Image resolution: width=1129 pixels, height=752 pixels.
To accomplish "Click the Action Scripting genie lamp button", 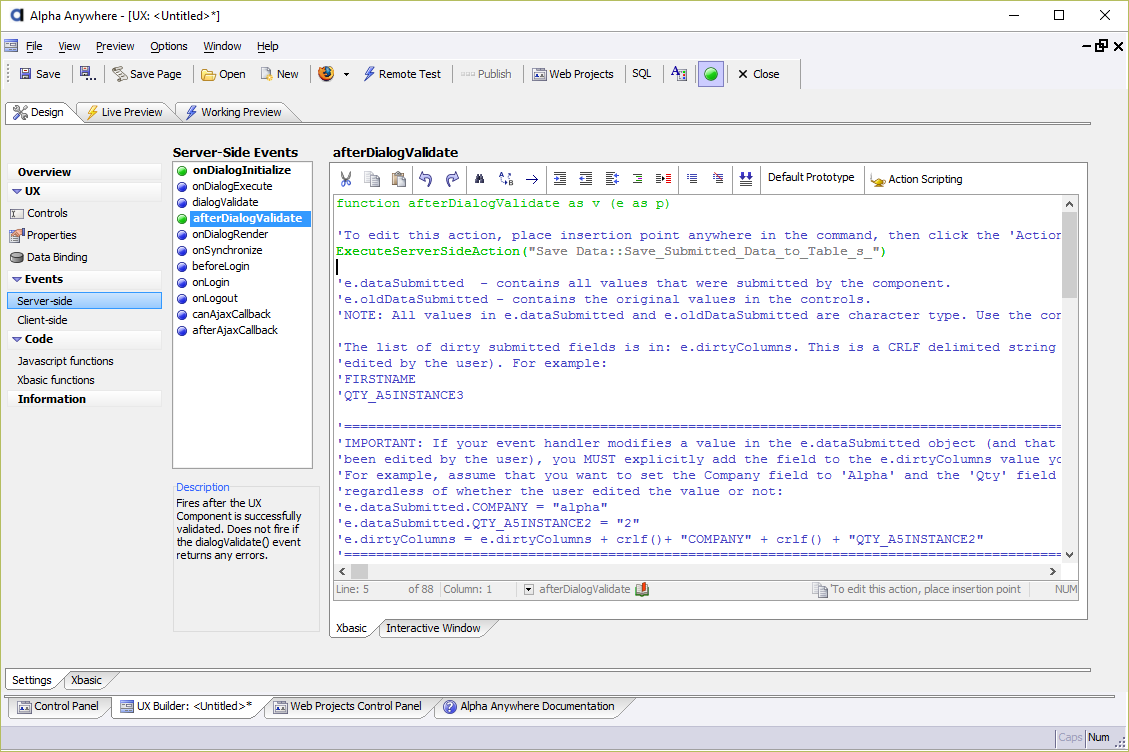I will tap(916, 179).
